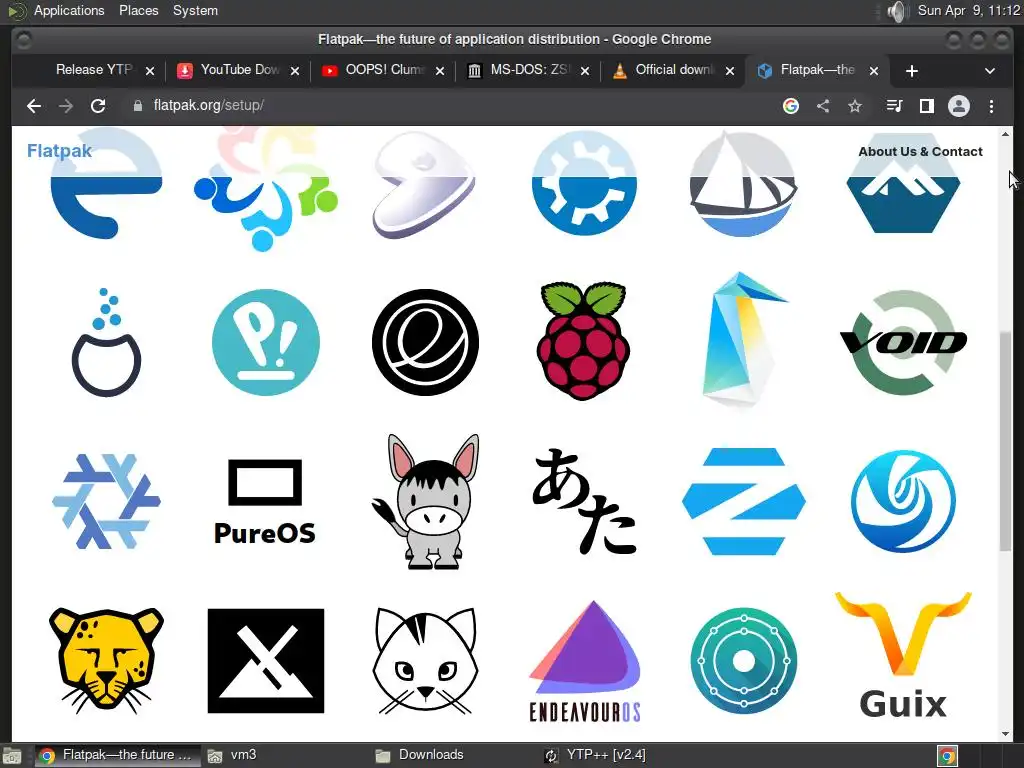Choose the MX Linux logo

pyautogui.click(x=266, y=661)
